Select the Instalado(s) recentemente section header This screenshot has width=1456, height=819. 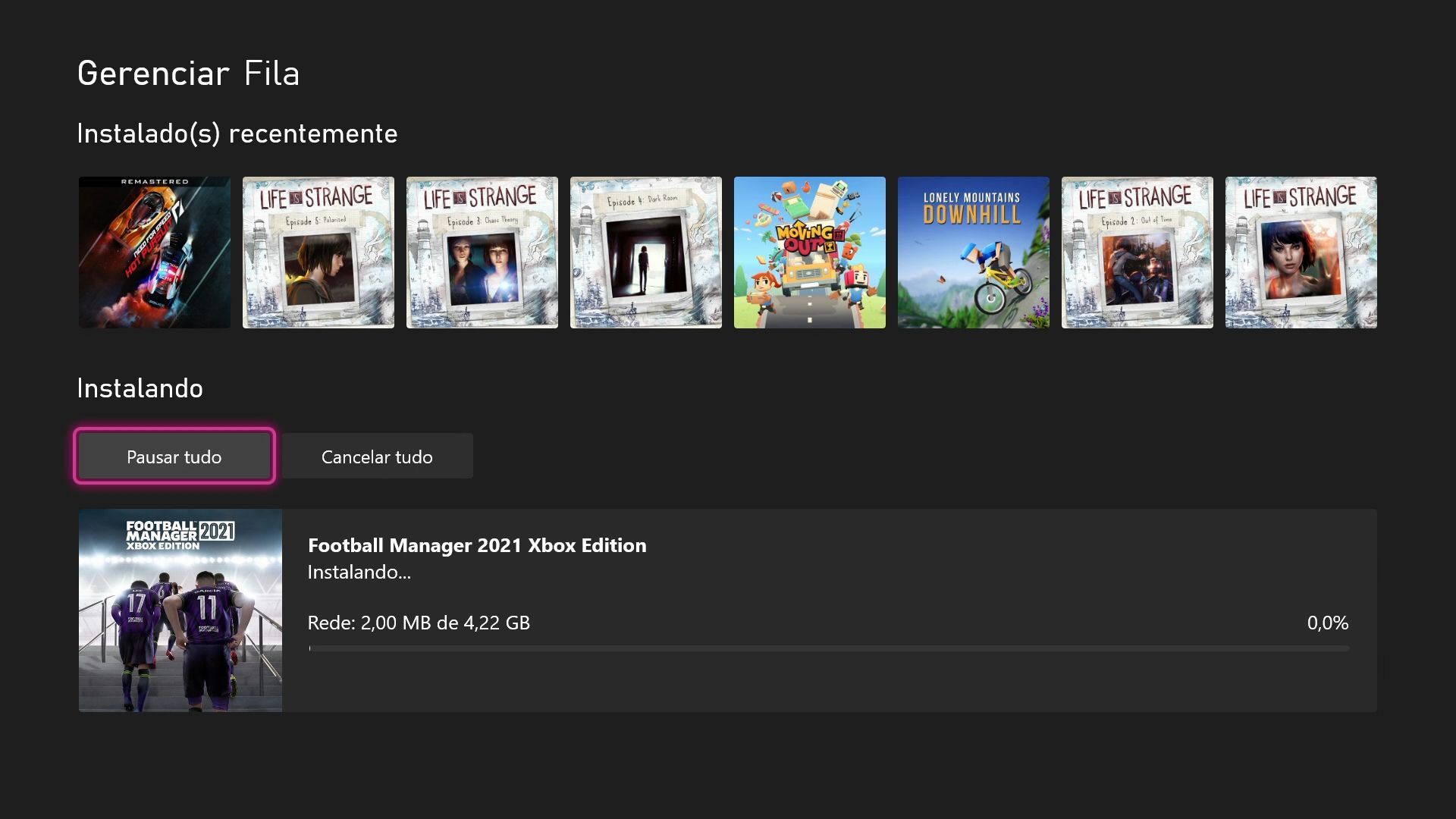coord(237,133)
